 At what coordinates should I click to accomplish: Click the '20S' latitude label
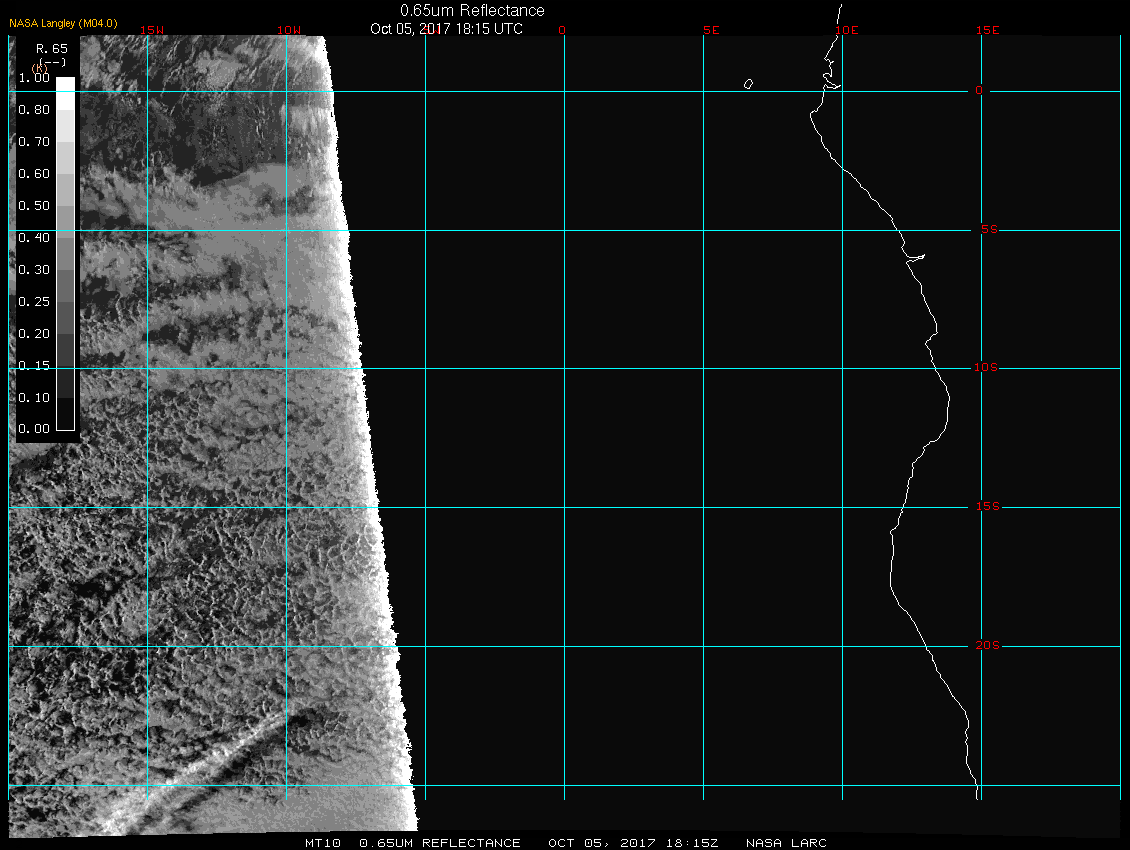(x=987, y=645)
